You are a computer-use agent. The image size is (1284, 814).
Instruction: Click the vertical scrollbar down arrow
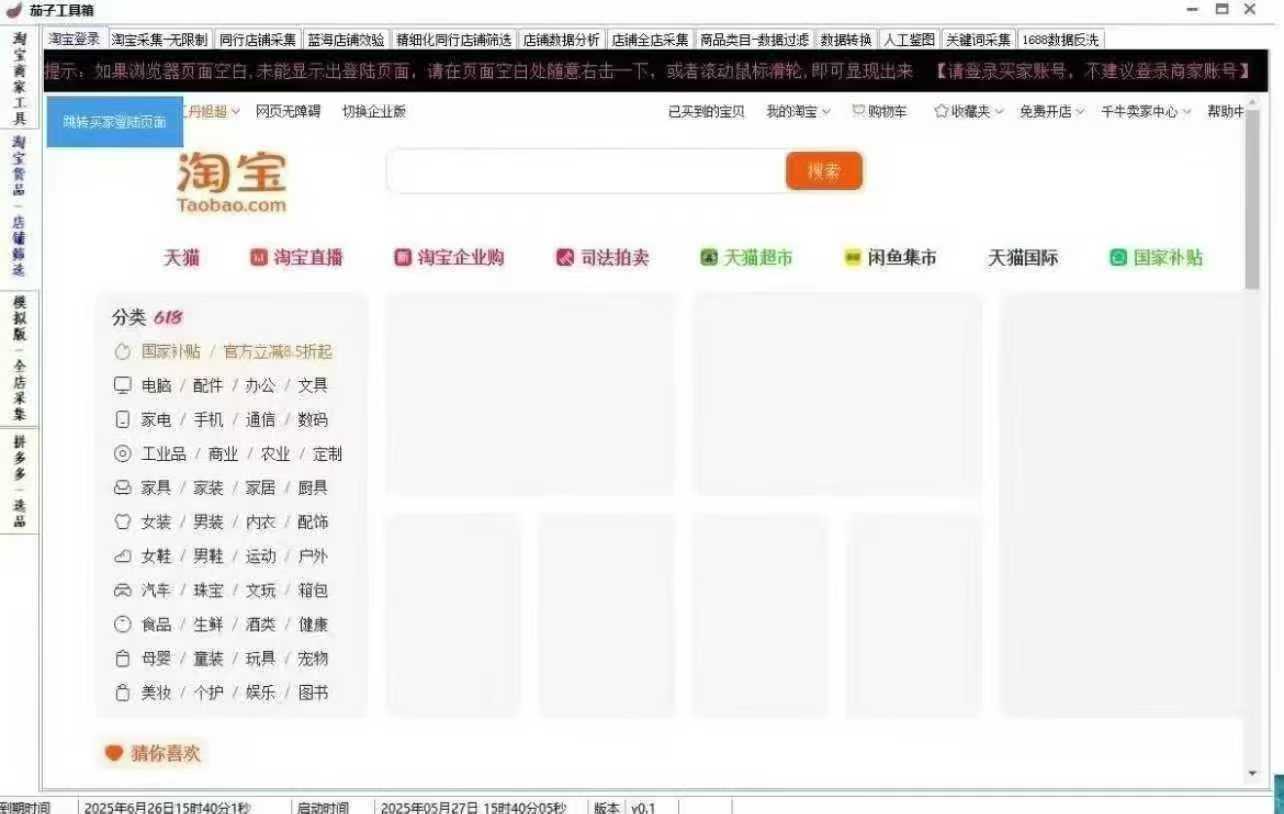tap(1252, 774)
